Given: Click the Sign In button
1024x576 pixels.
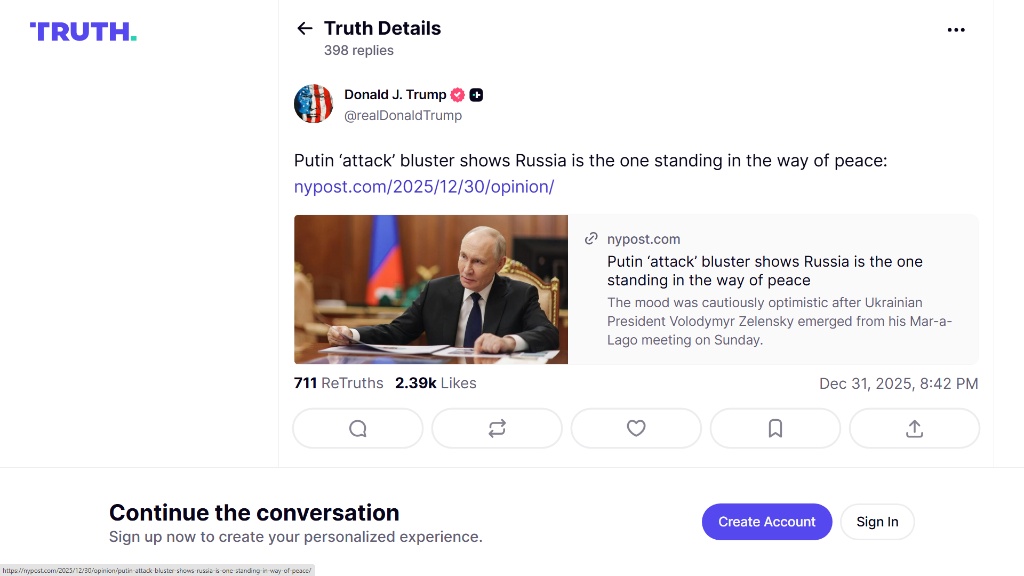Looking at the screenshot, I should tap(877, 521).
